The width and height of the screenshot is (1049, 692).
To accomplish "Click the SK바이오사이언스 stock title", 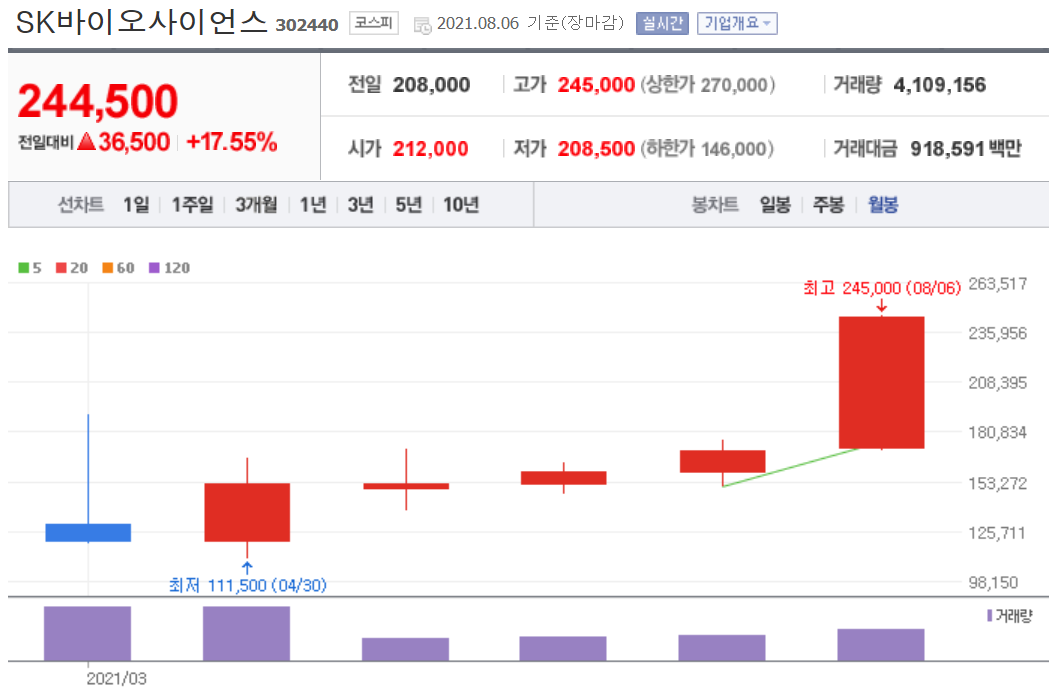I will coord(141,22).
